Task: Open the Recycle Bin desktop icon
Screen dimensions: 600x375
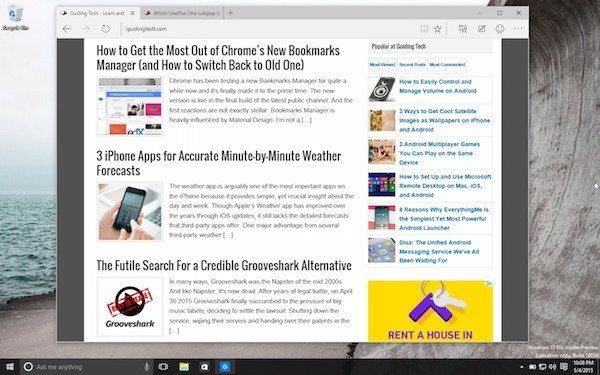Action: point(15,18)
